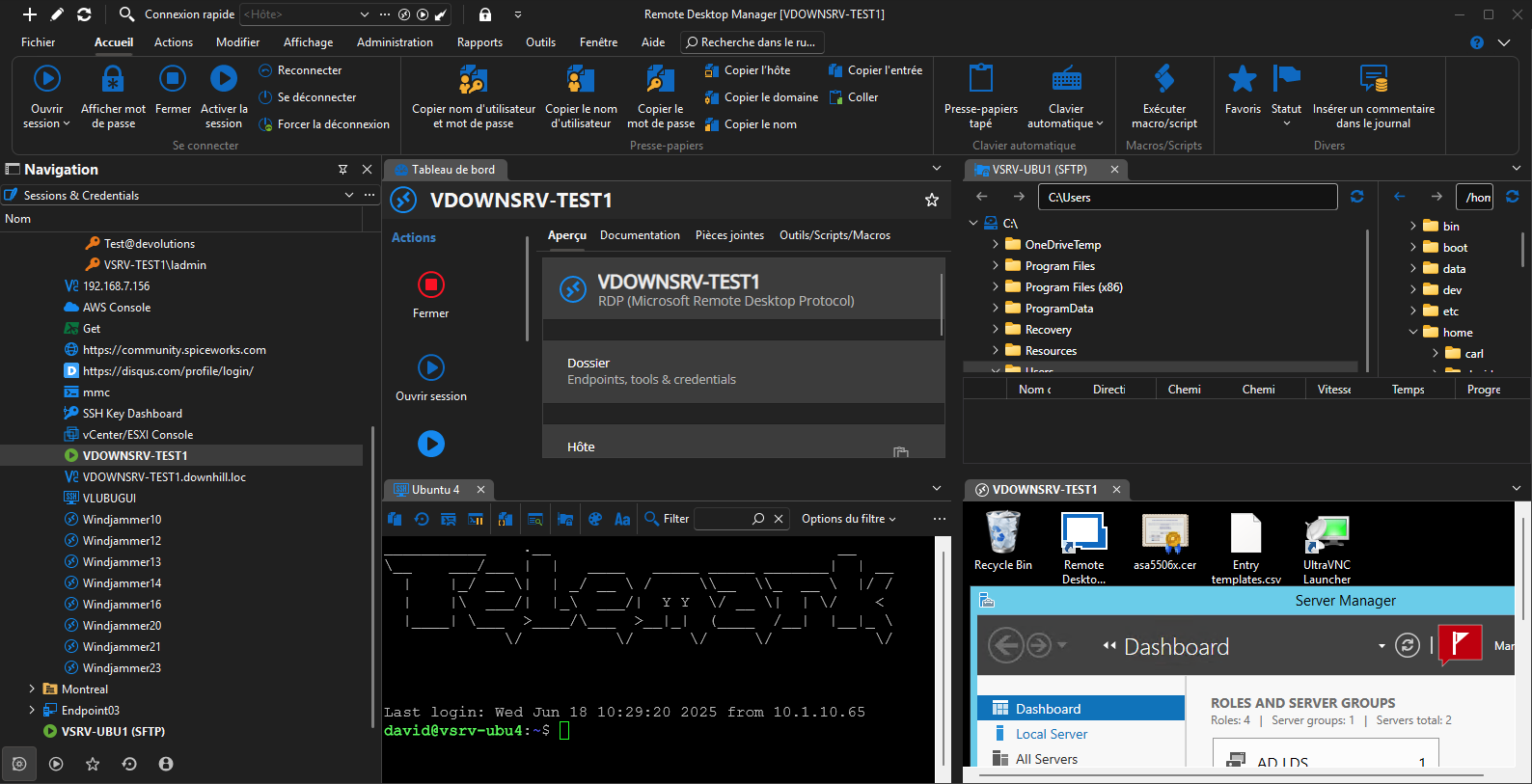Click red Fermer icon in Actions panel
Screen dimensions: 1532x784
pyautogui.click(x=431, y=284)
